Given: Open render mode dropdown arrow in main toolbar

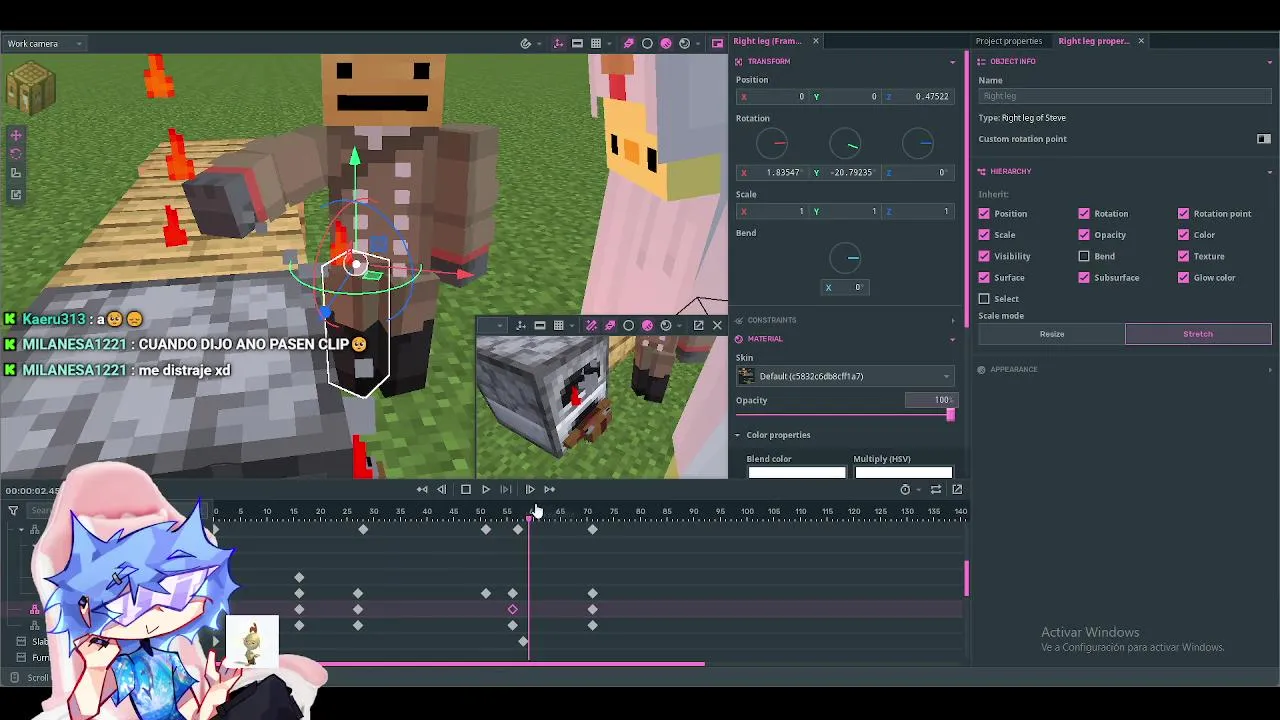Looking at the screenshot, I should pyautogui.click(x=699, y=43).
